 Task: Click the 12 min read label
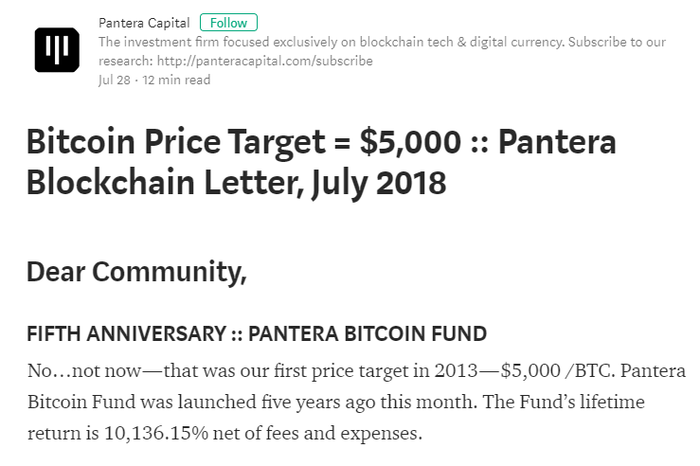coord(176,80)
